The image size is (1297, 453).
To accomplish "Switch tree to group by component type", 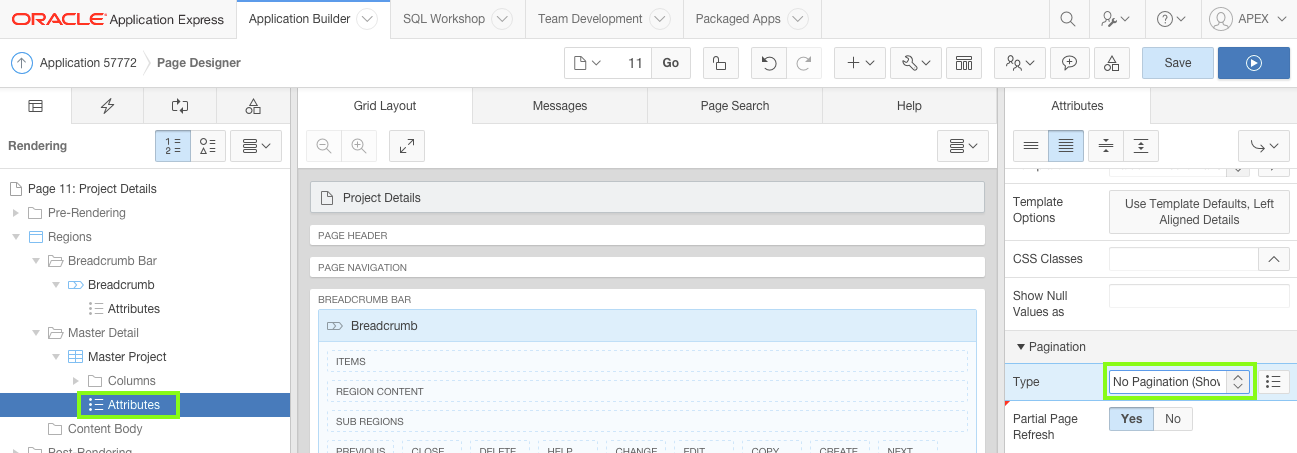I will (208, 146).
